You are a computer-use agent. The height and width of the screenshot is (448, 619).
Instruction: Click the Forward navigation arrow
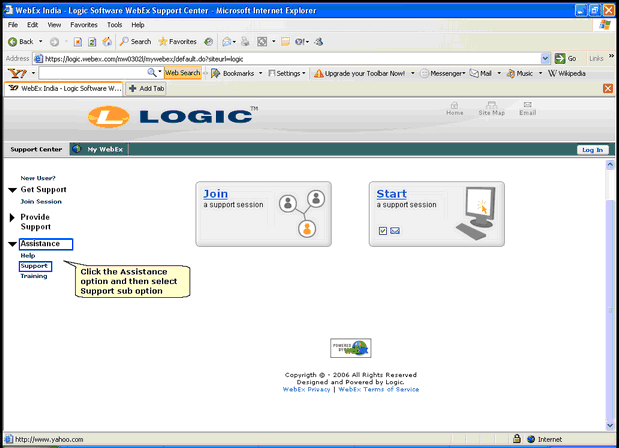[54, 41]
